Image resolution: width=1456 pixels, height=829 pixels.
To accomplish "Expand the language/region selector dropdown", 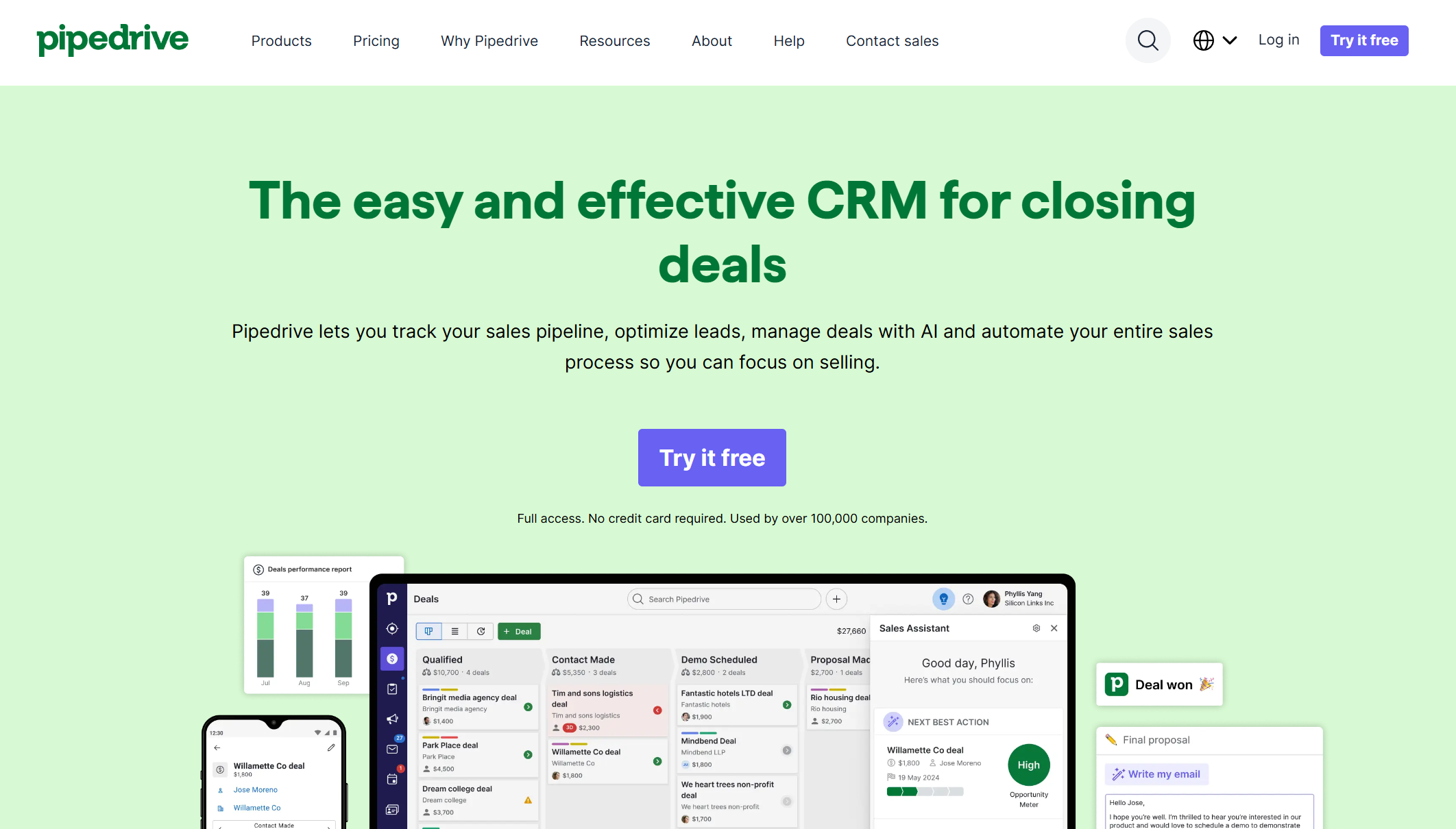I will (x=1213, y=40).
